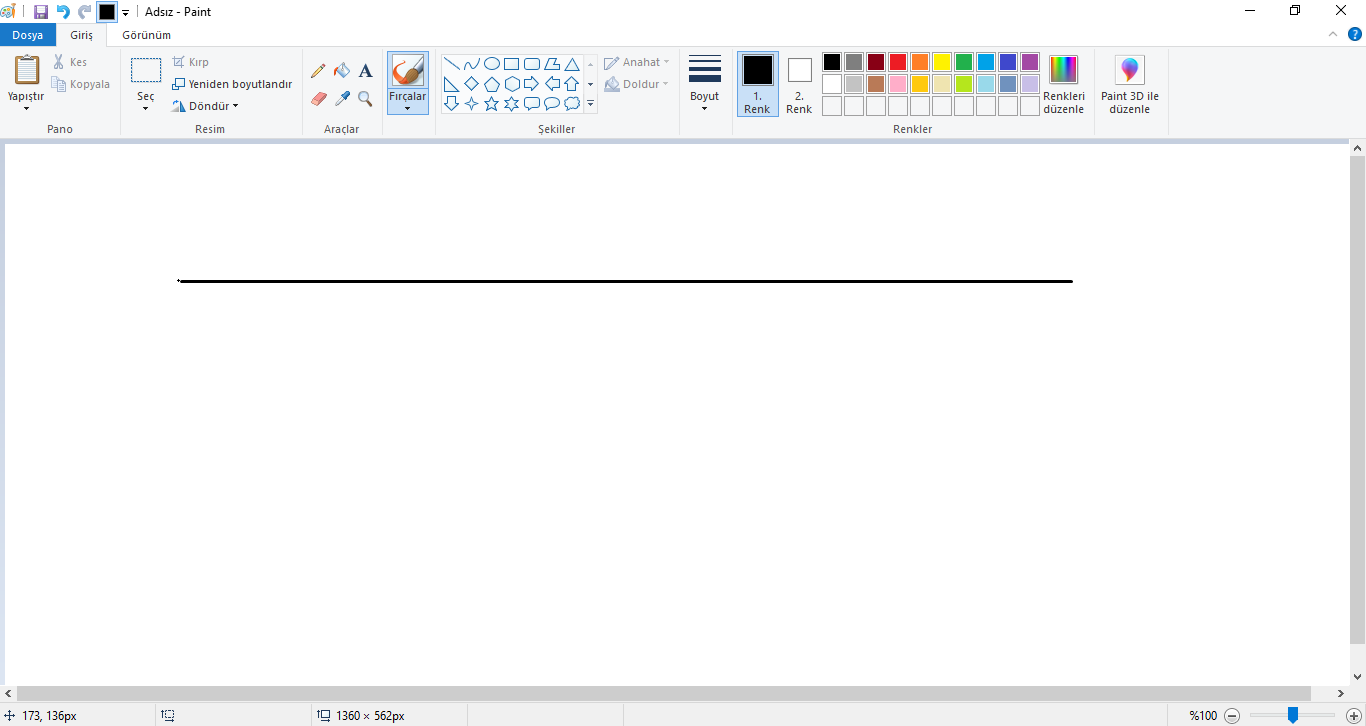Pick the green color swatch

pos(964,62)
